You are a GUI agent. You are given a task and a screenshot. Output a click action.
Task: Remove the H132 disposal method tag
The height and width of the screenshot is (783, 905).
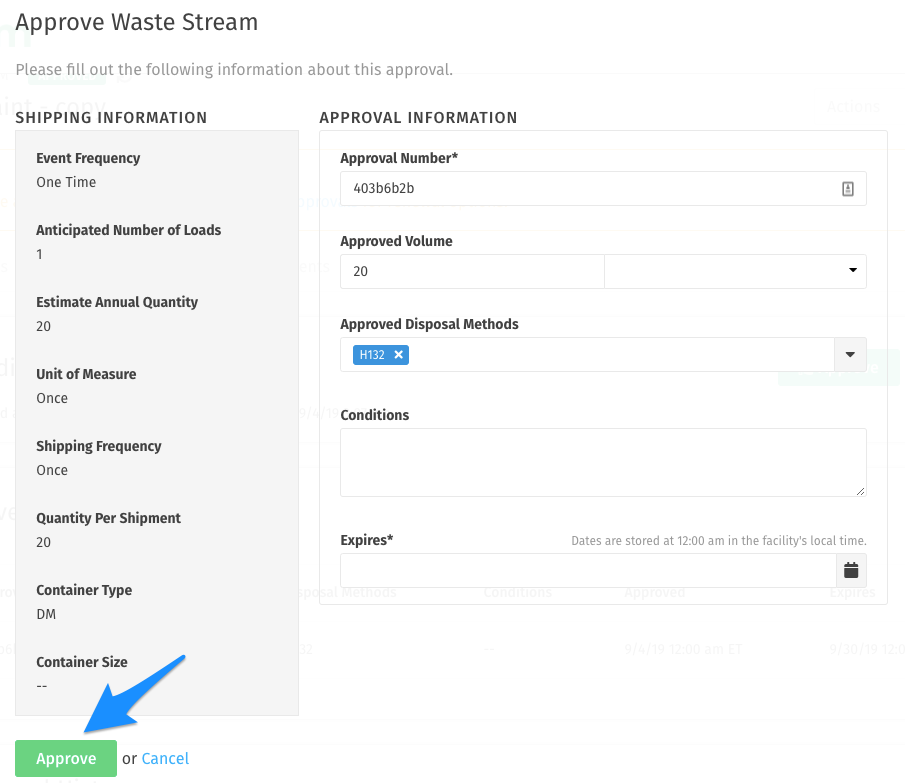pyautogui.click(x=398, y=355)
